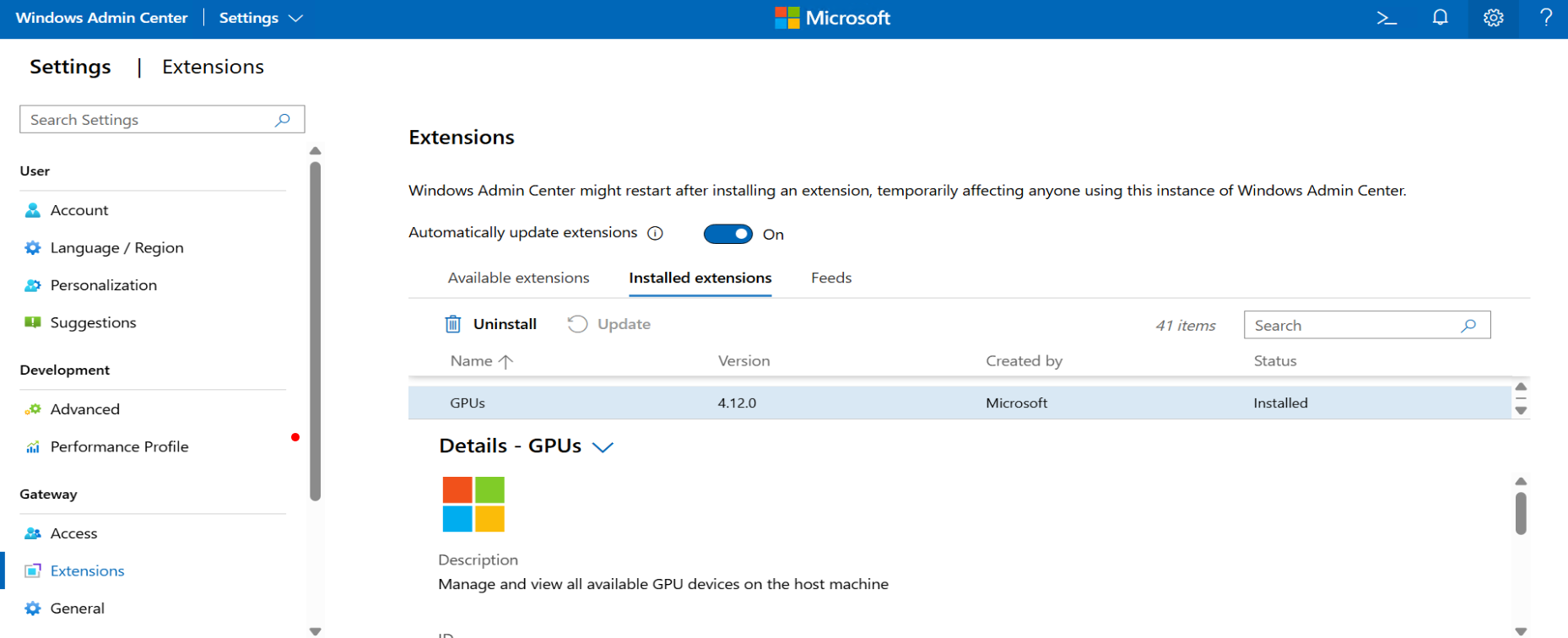Screen dimensions: 1568x638
Task: Click the sidebar vertical scrollbar thumb
Action: click(315, 329)
